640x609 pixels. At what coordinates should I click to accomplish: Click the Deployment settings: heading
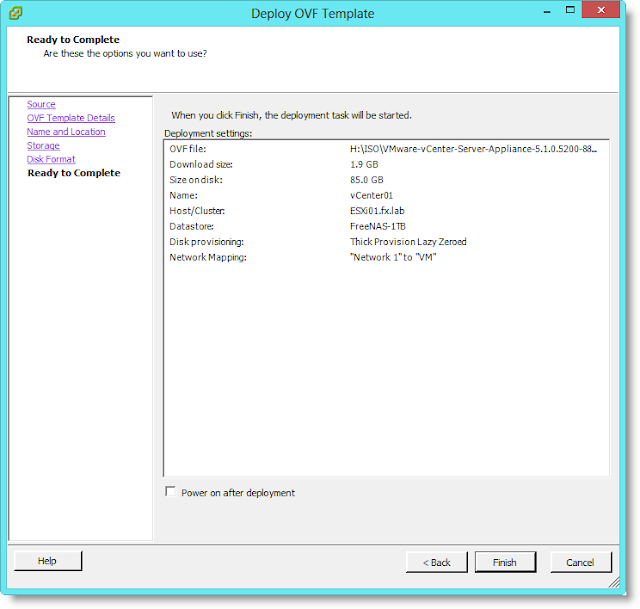click(x=208, y=133)
